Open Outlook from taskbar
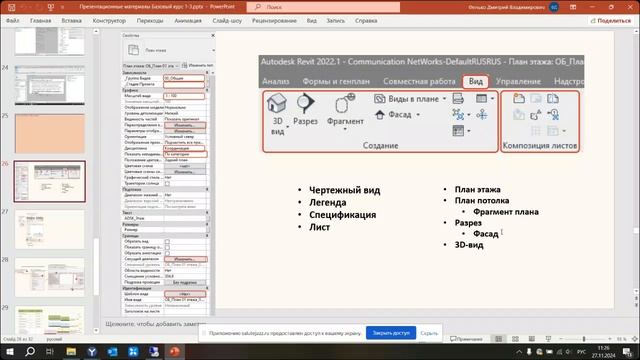 coord(113,352)
